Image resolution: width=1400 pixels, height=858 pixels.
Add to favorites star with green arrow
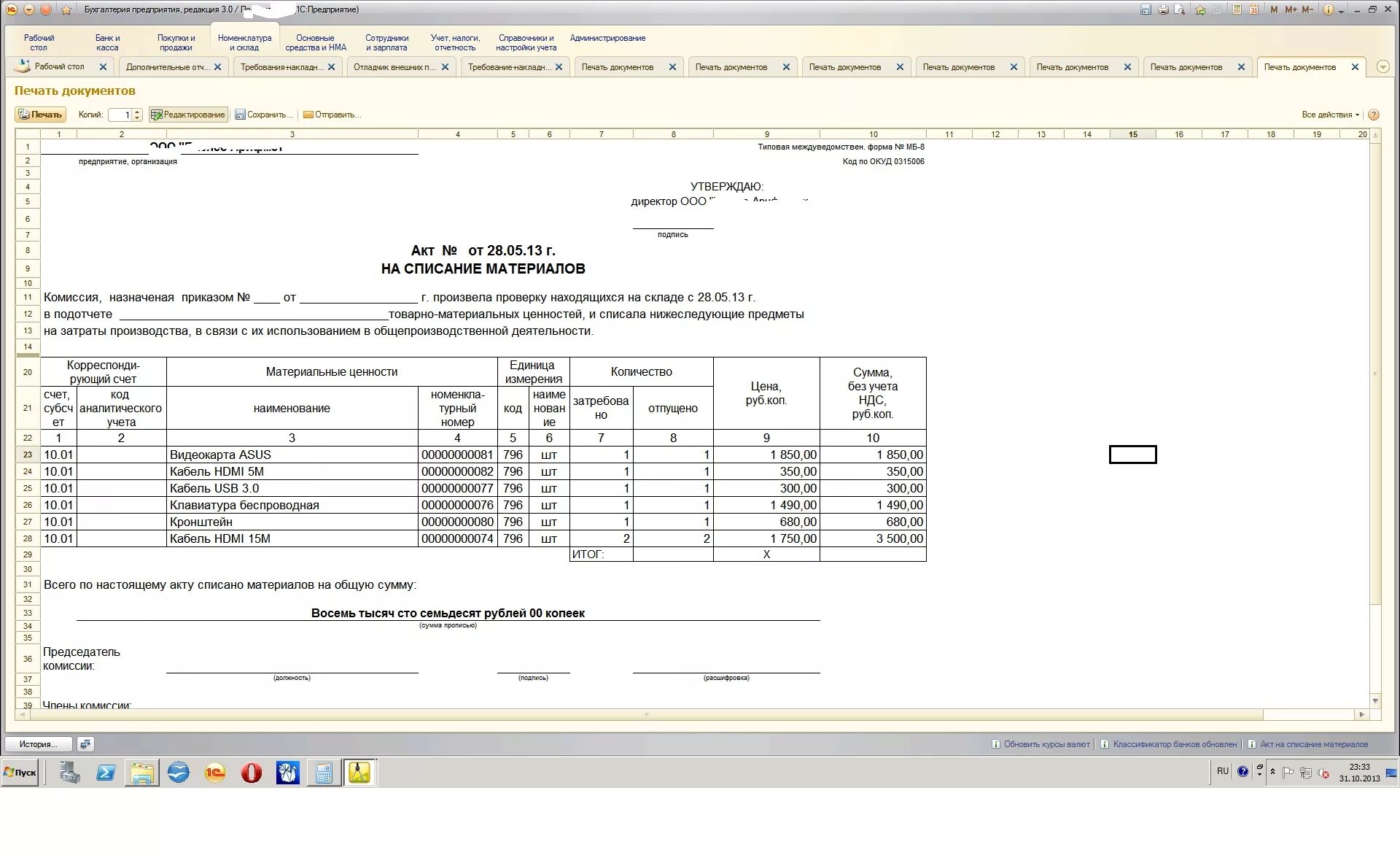pyautogui.click(x=1200, y=9)
